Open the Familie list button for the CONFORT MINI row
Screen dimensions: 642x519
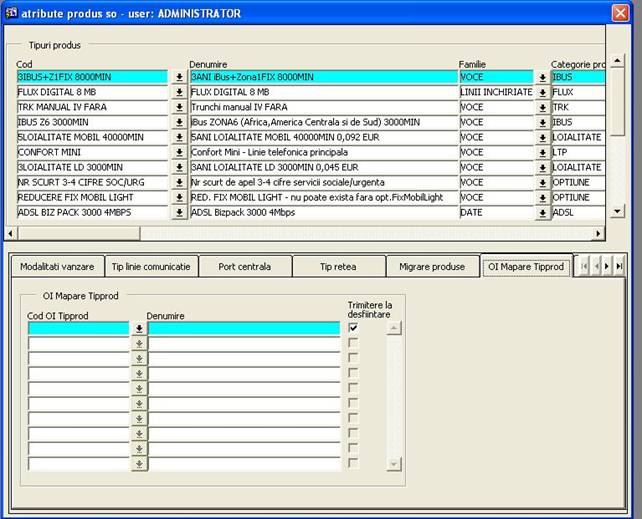pos(543,152)
